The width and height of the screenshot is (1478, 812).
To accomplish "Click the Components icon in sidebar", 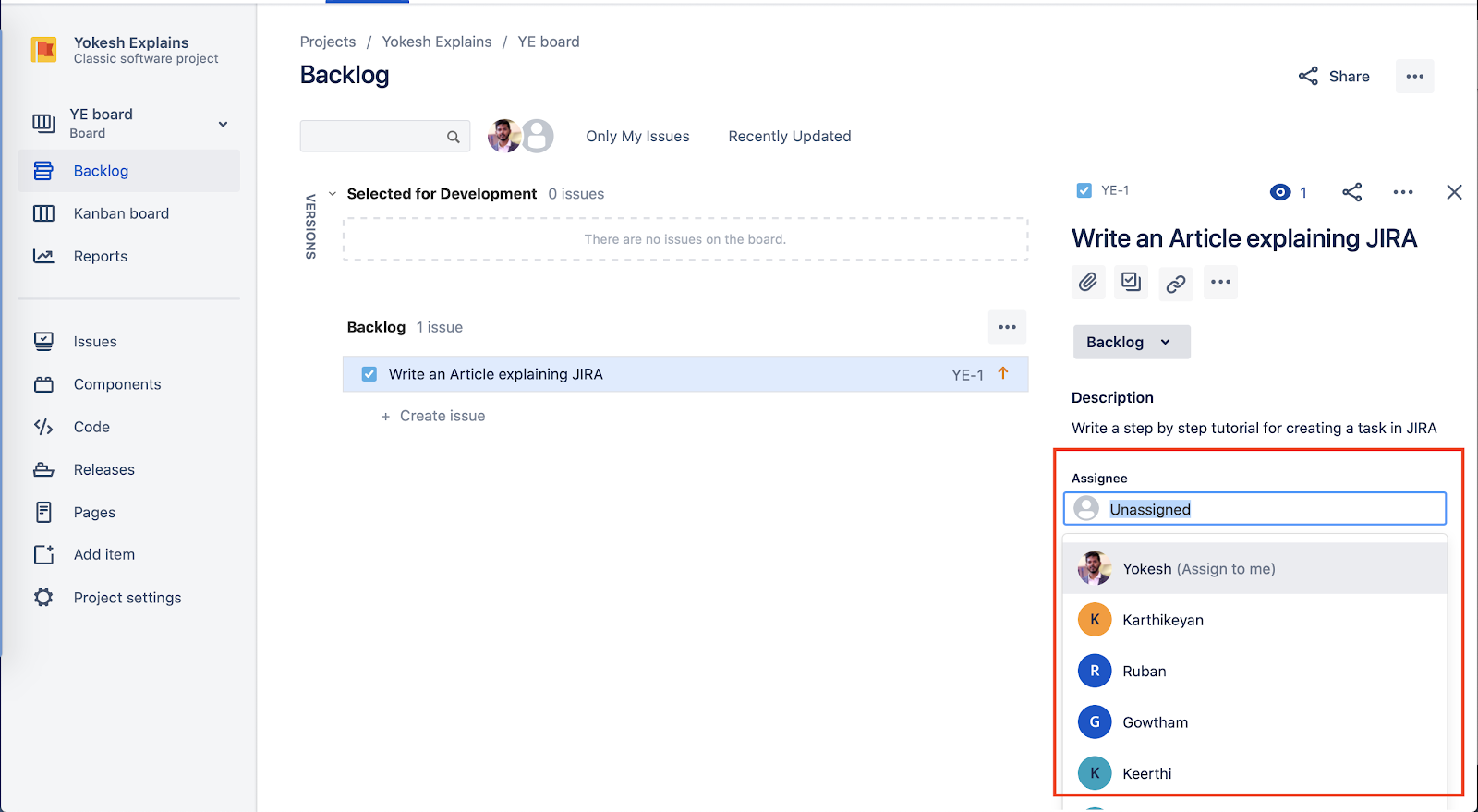I will tap(43, 384).
